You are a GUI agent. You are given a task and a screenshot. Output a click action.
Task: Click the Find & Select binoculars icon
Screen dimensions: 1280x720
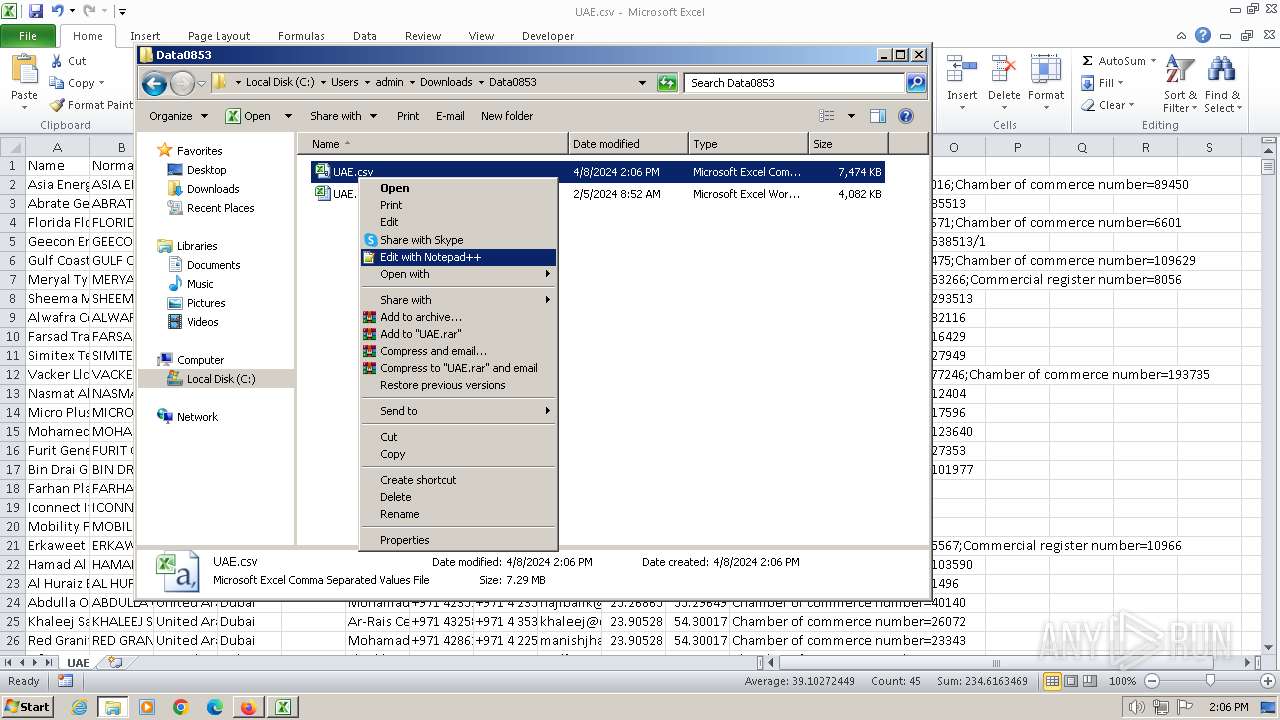pyautogui.click(x=1222, y=71)
